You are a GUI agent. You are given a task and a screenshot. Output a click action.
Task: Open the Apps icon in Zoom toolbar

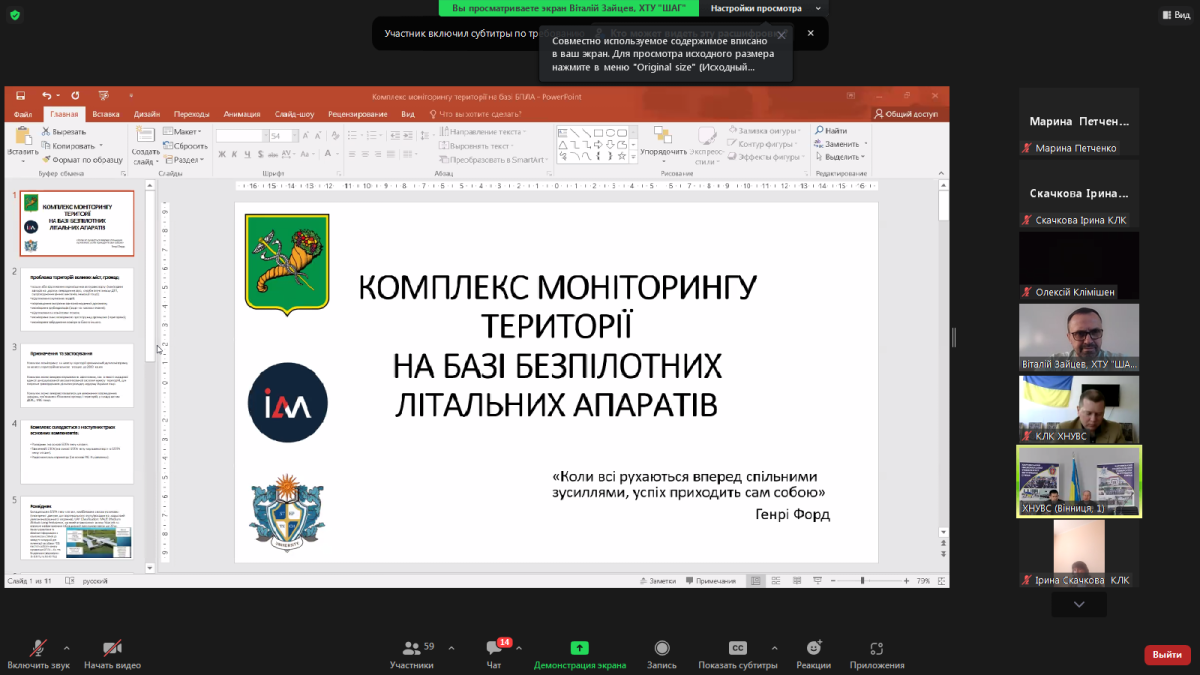[877, 648]
